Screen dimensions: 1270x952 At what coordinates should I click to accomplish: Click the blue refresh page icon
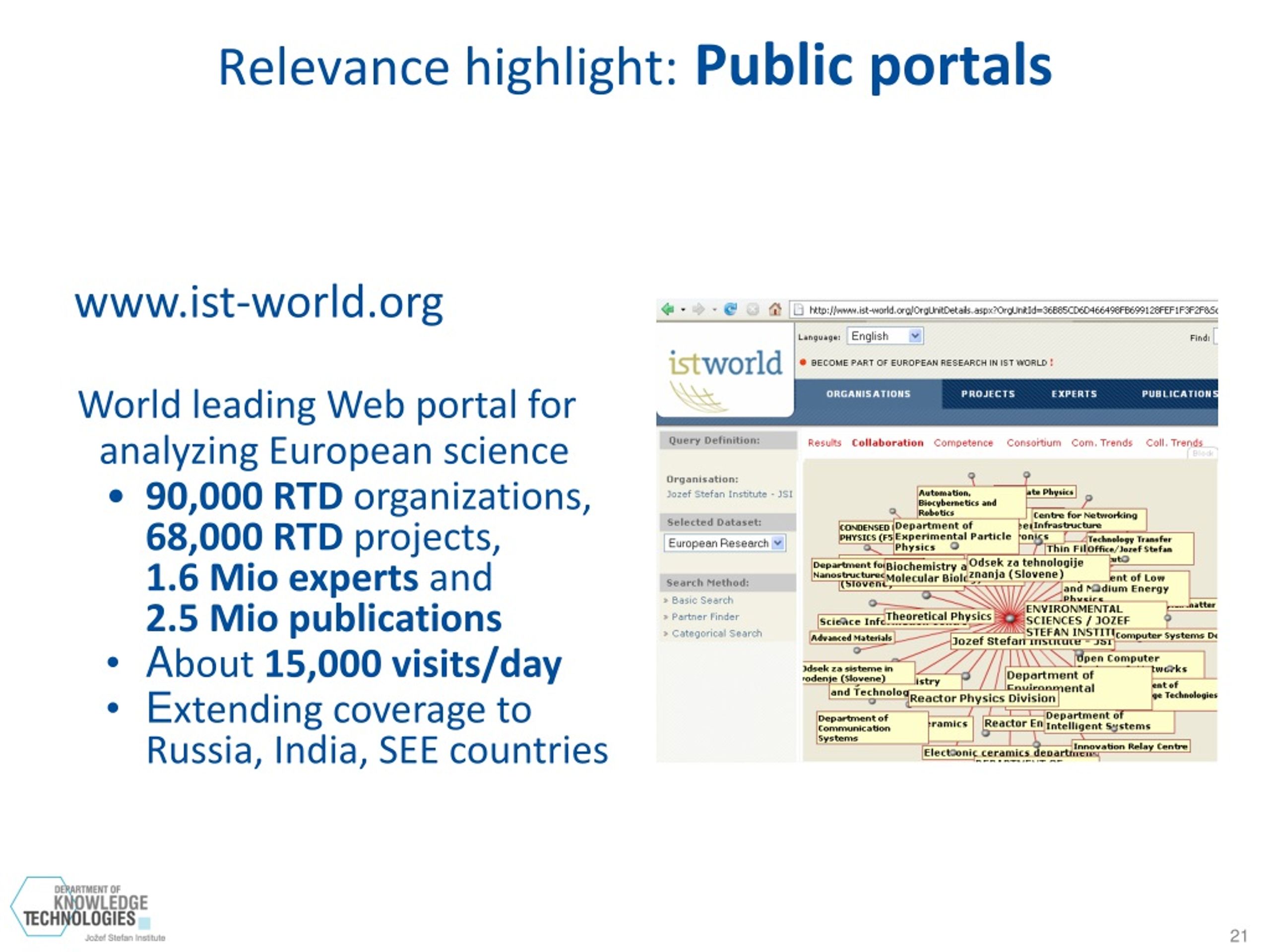(730, 309)
